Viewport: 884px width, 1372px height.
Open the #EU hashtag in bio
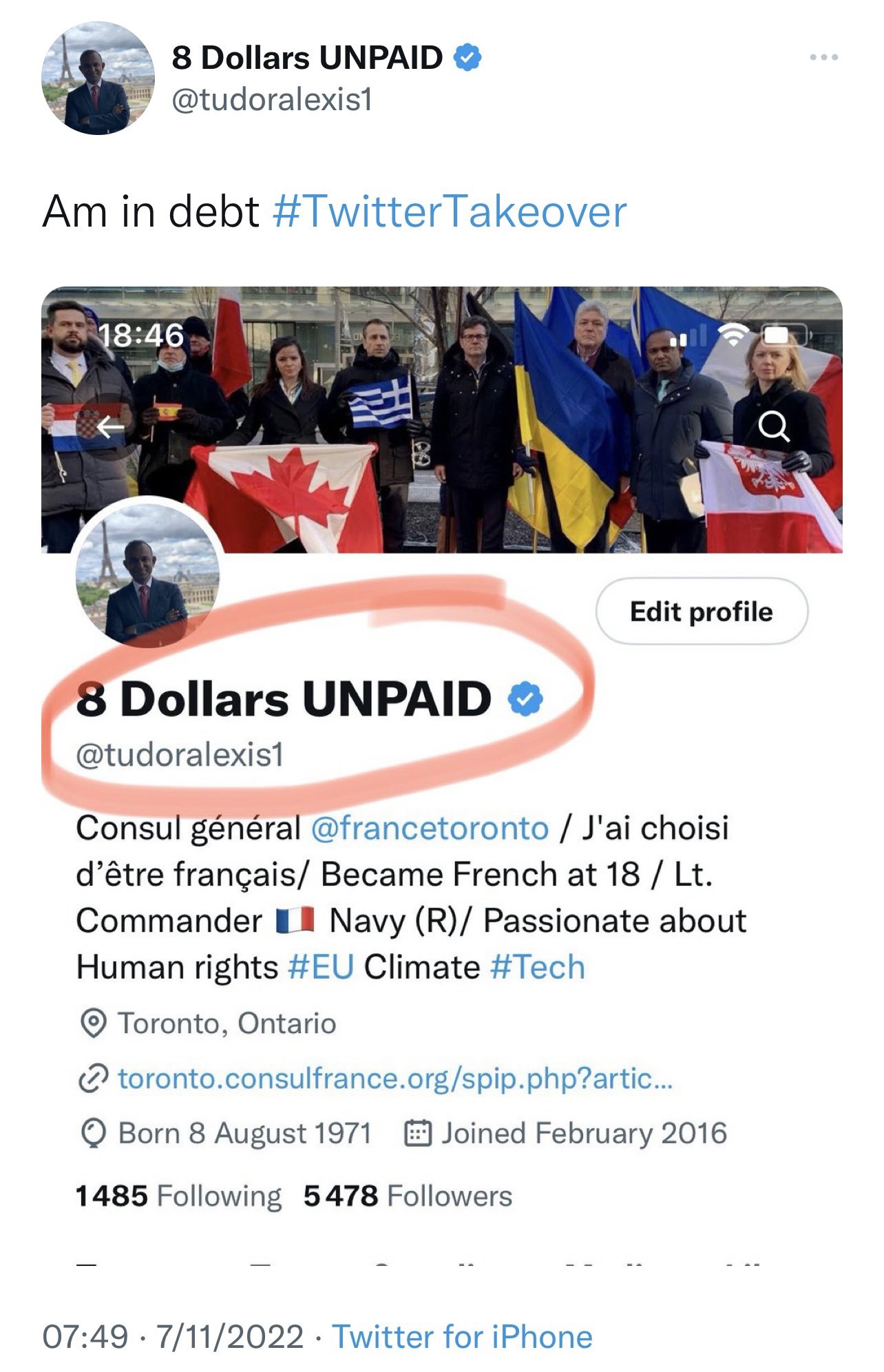pos(321,967)
